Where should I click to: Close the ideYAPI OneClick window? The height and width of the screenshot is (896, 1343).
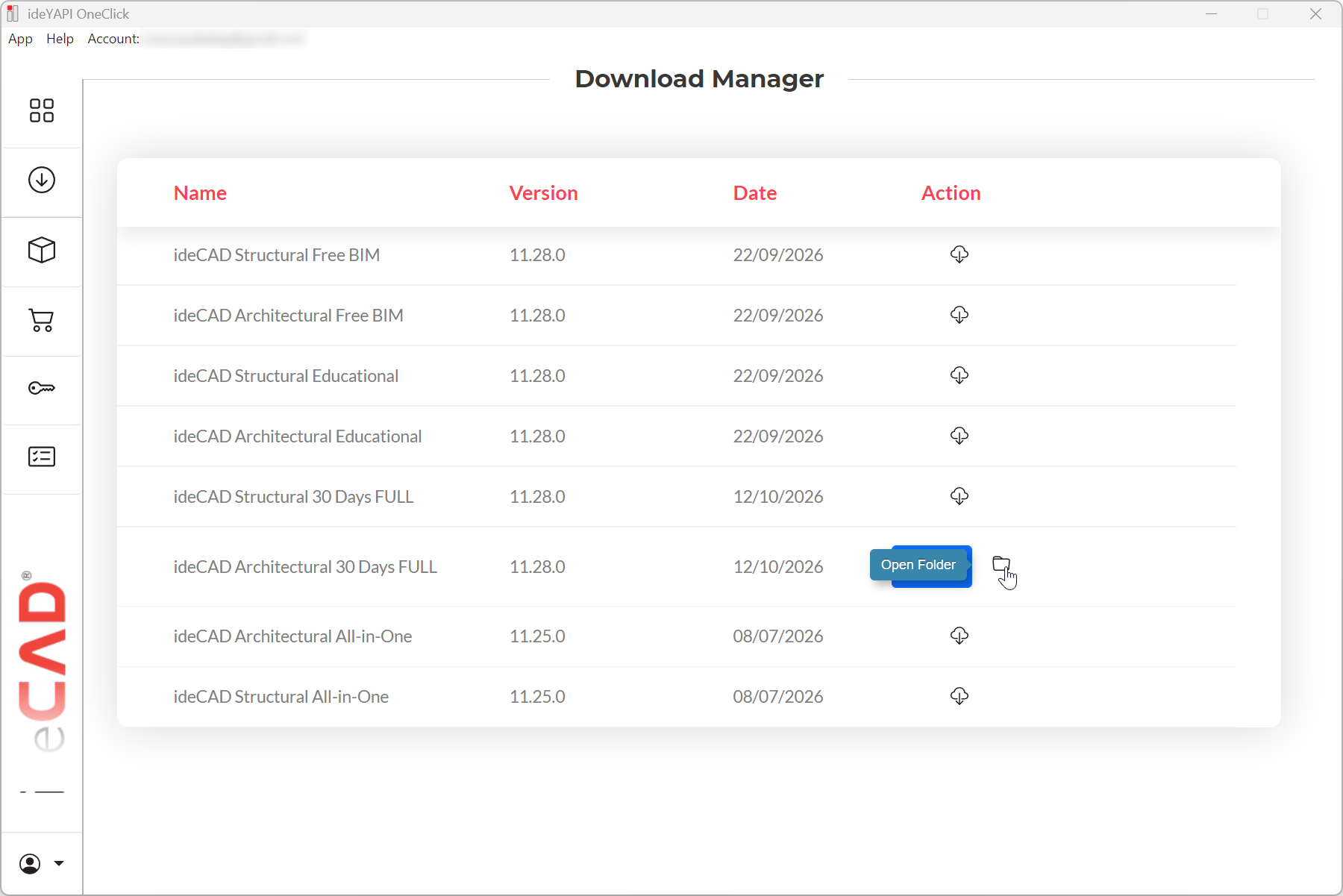point(1315,14)
